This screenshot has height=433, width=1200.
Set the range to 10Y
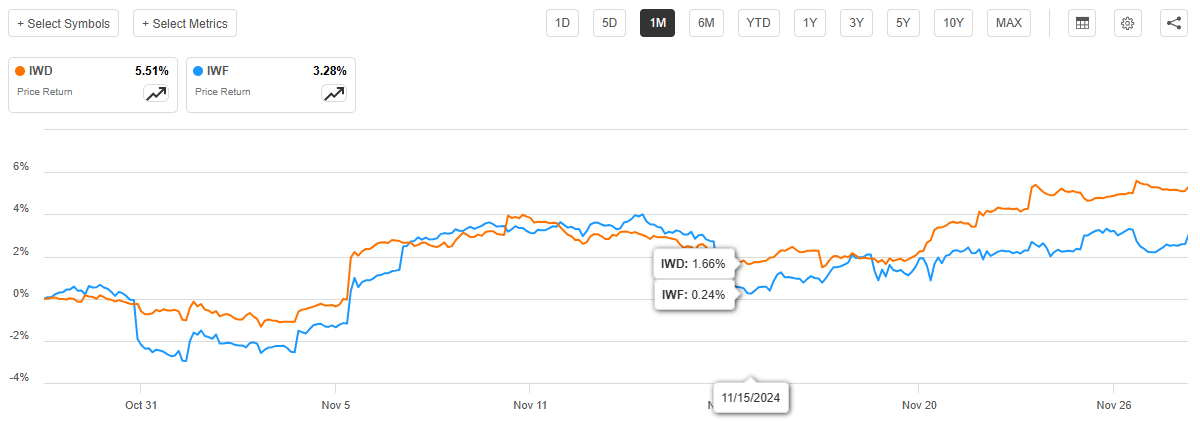(953, 23)
